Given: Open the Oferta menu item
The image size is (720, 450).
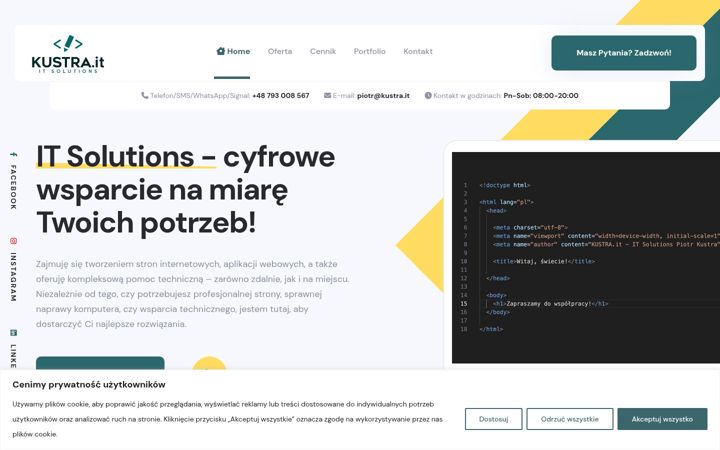Looking at the screenshot, I should pos(280,51).
